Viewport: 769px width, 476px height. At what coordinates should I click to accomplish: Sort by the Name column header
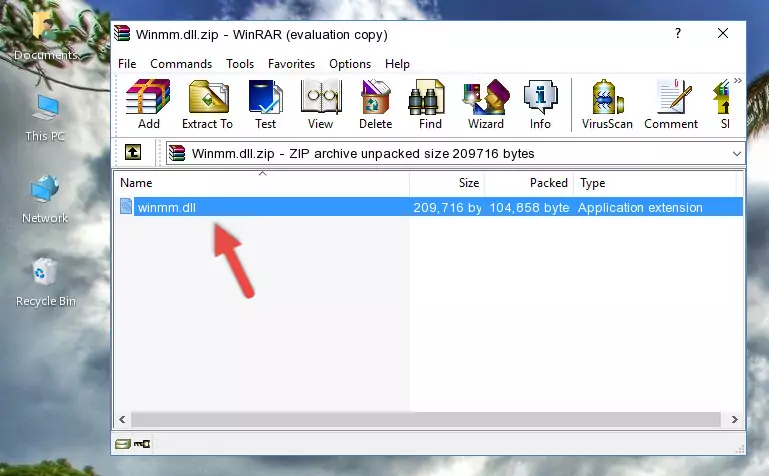[x=262, y=183]
